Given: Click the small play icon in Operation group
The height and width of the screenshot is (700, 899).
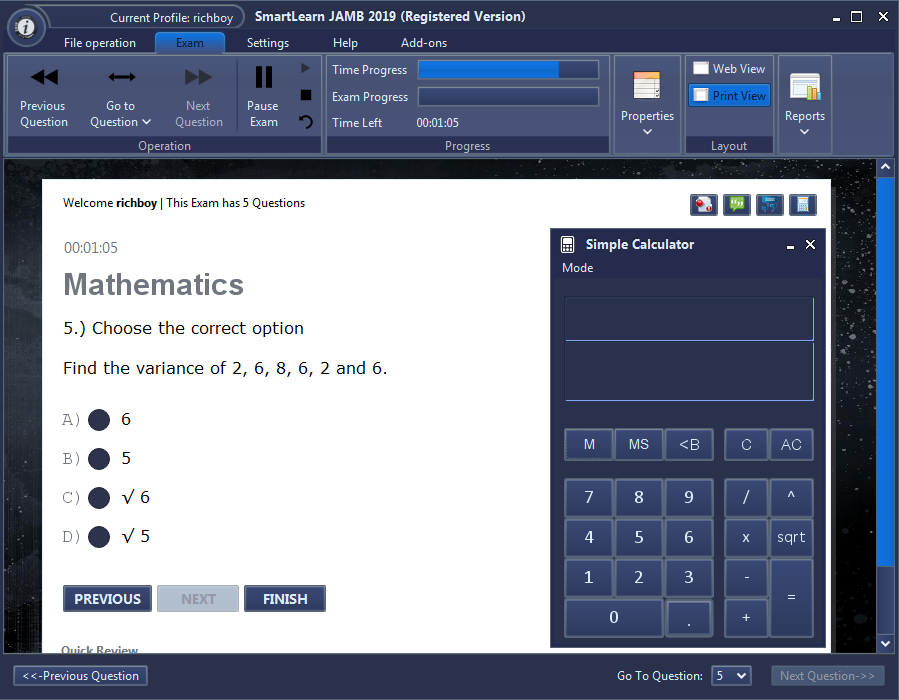Looking at the screenshot, I should [x=306, y=68].
